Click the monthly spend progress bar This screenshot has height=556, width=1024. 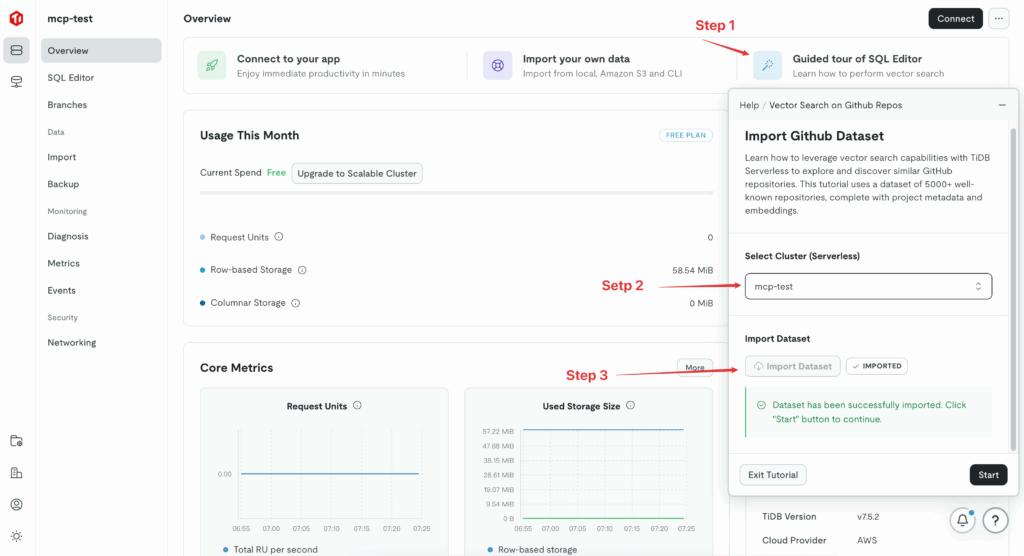pos(456,193)
